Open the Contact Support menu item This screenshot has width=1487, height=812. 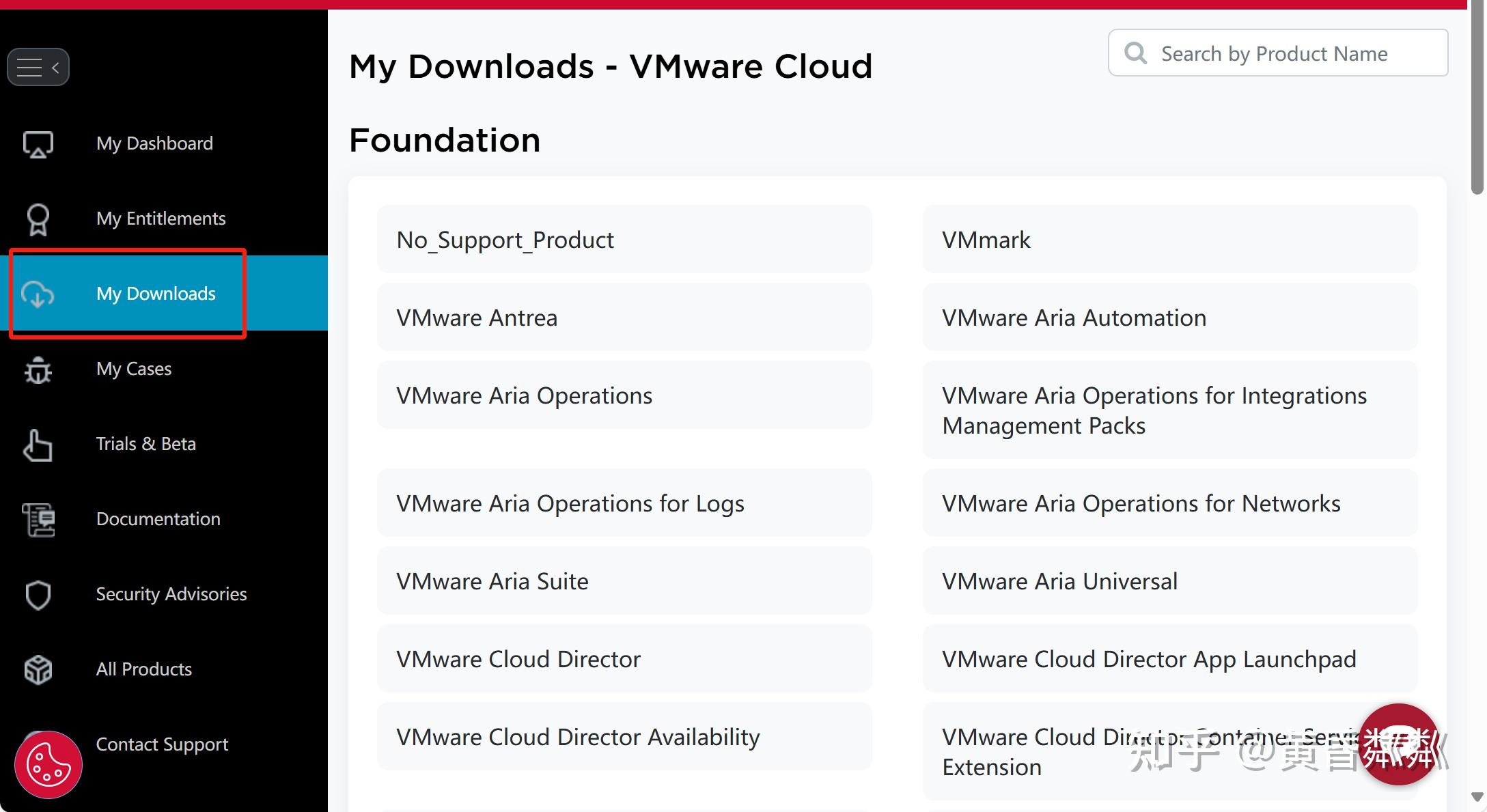click(162, 744)
